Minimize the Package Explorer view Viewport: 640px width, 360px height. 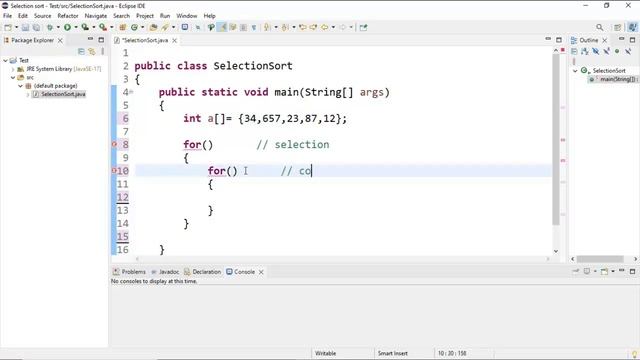tap(90, 39)
